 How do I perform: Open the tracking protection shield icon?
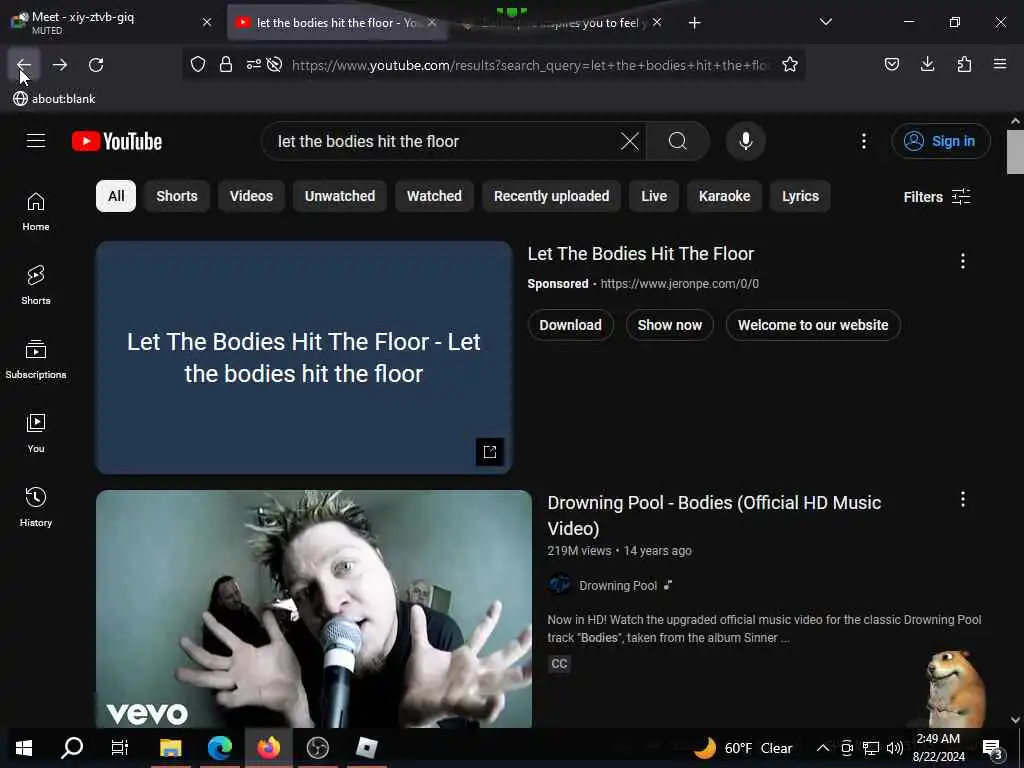pos(198,65)
